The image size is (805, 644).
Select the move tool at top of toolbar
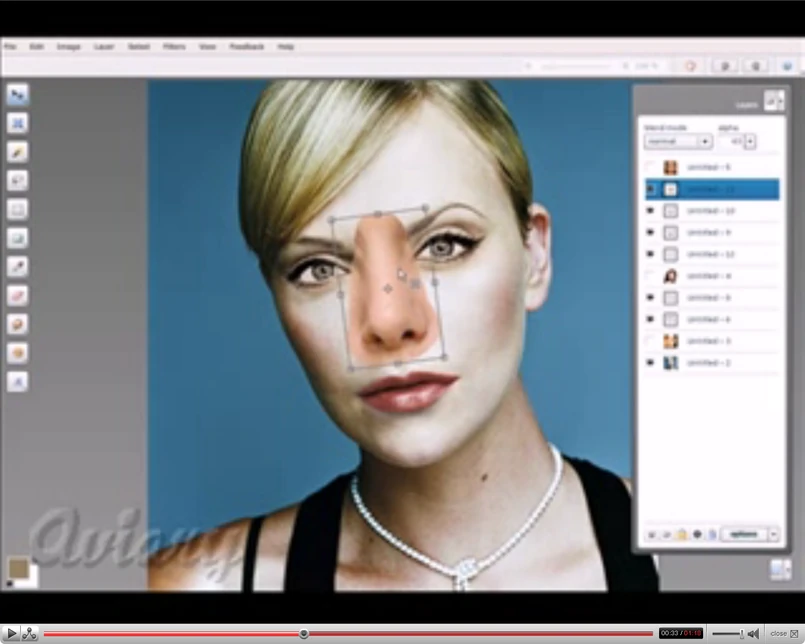(18, 95)
